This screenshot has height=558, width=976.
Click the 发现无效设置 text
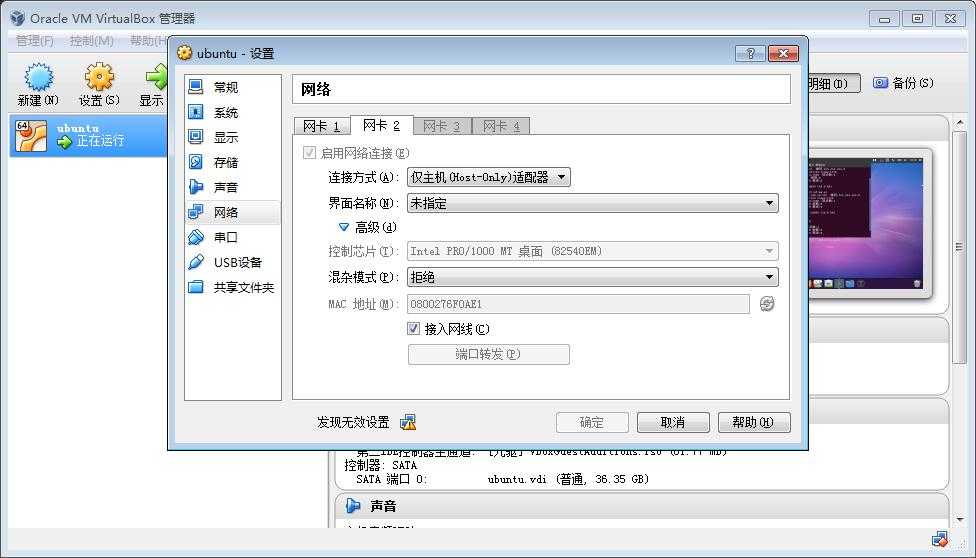pyautogui.click(x=353, y=422)
